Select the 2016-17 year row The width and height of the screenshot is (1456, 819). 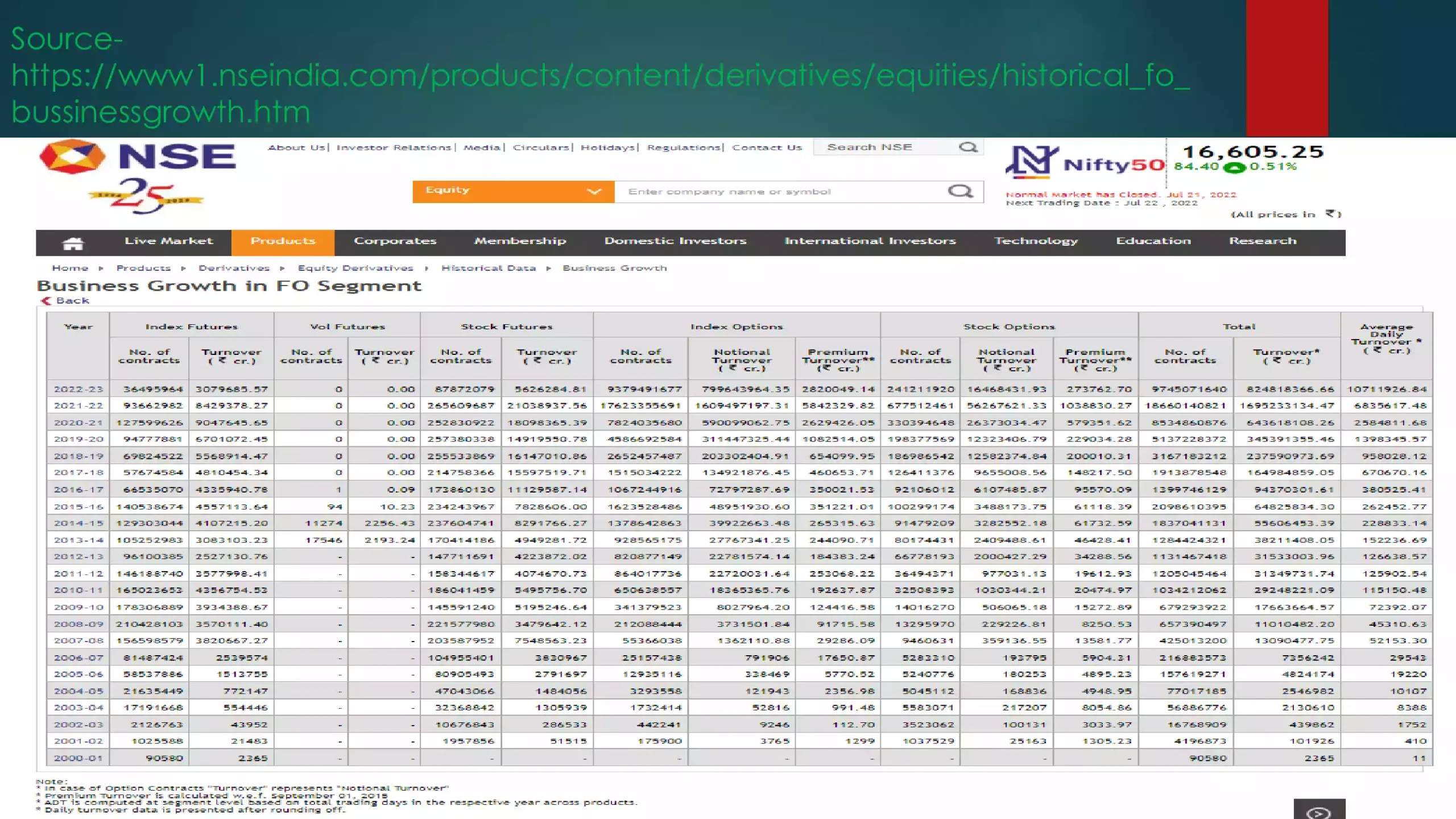[739, 490]
